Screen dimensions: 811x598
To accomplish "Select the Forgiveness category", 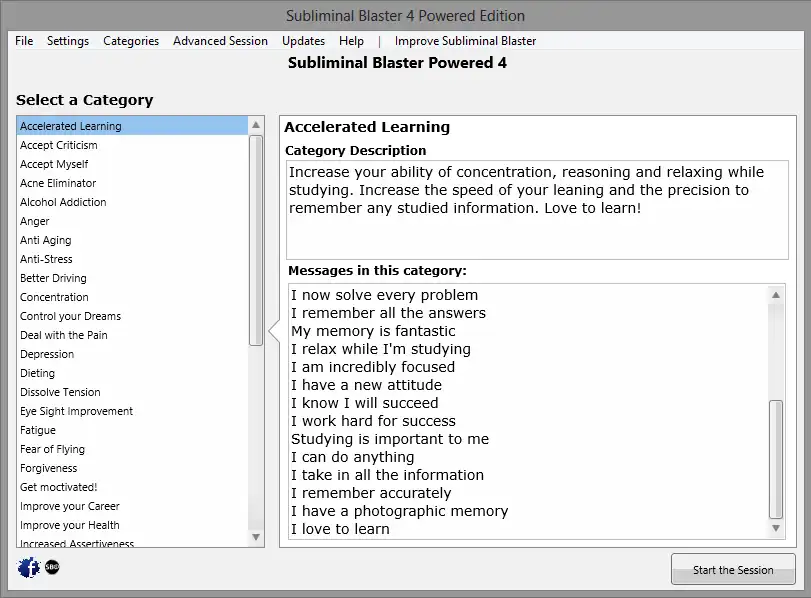I will coord(132,468).
